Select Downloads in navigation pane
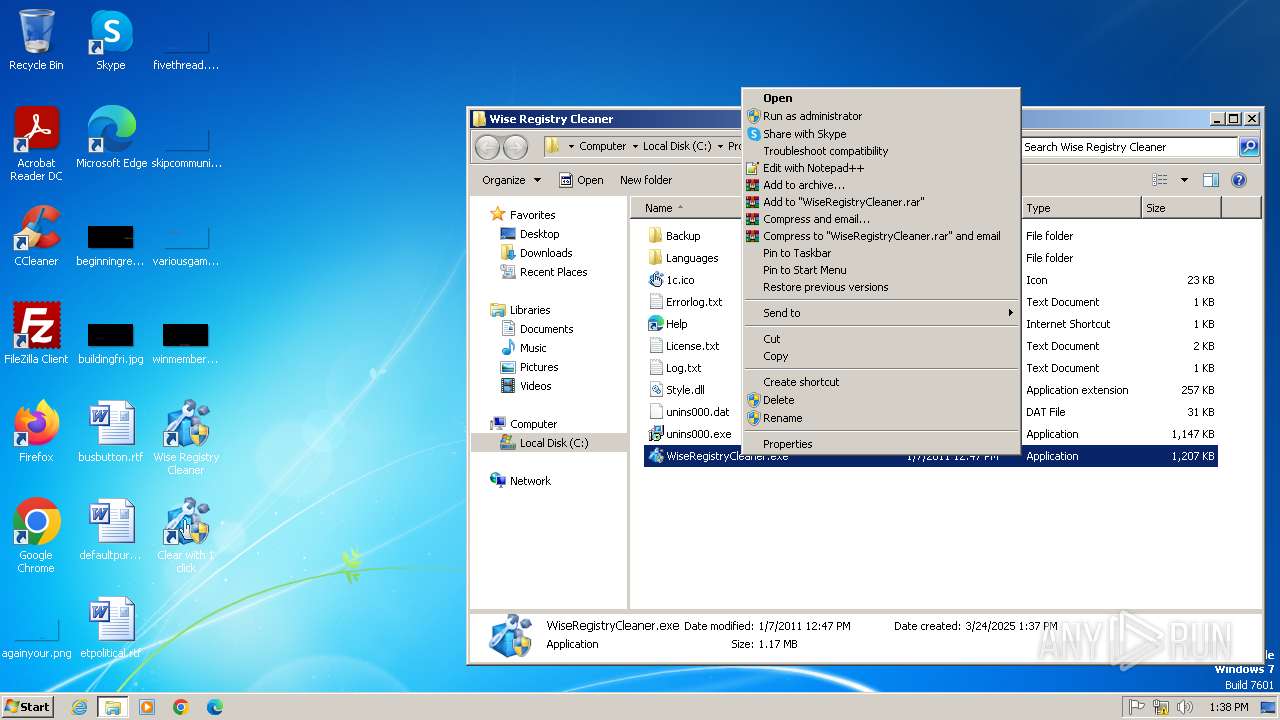The width and height of the screenshot is (1280, 720). (536, 253)
